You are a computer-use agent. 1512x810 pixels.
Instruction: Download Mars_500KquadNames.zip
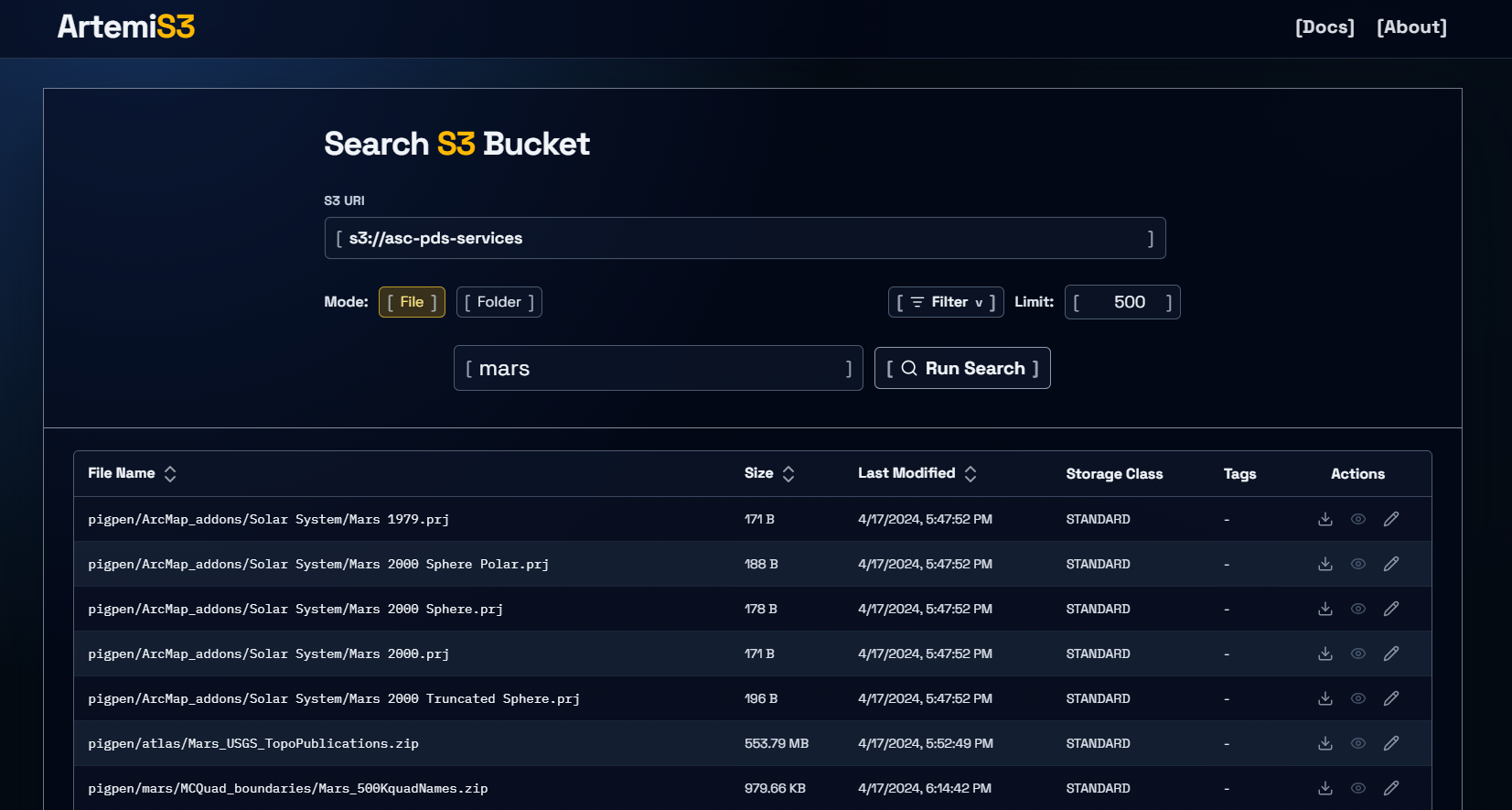[x=1324, y=788]
